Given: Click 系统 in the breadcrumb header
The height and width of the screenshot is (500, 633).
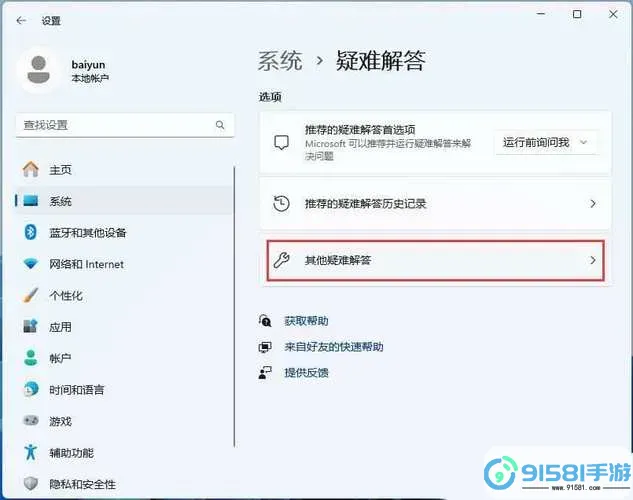Looking at the screenshot, I should 280,61.
